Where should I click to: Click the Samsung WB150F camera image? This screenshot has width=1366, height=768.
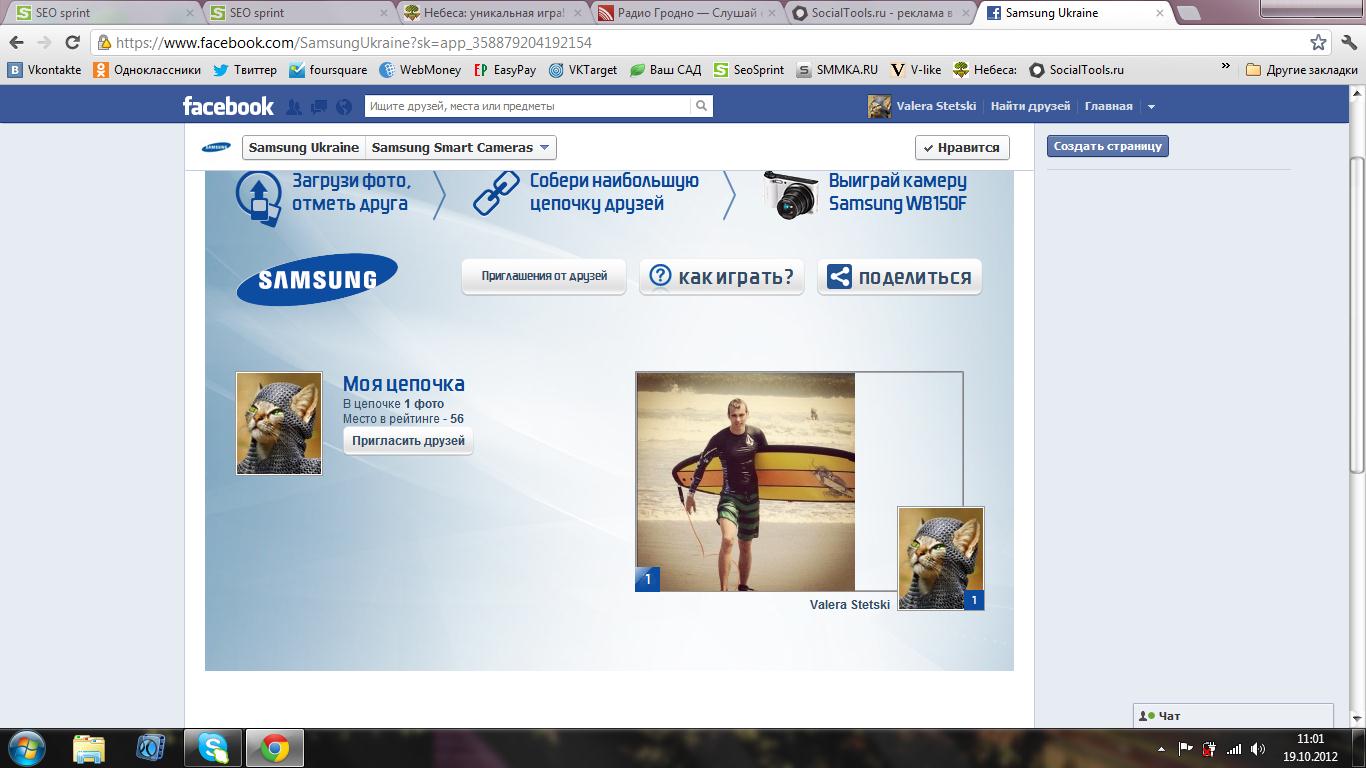pos(791,194)
